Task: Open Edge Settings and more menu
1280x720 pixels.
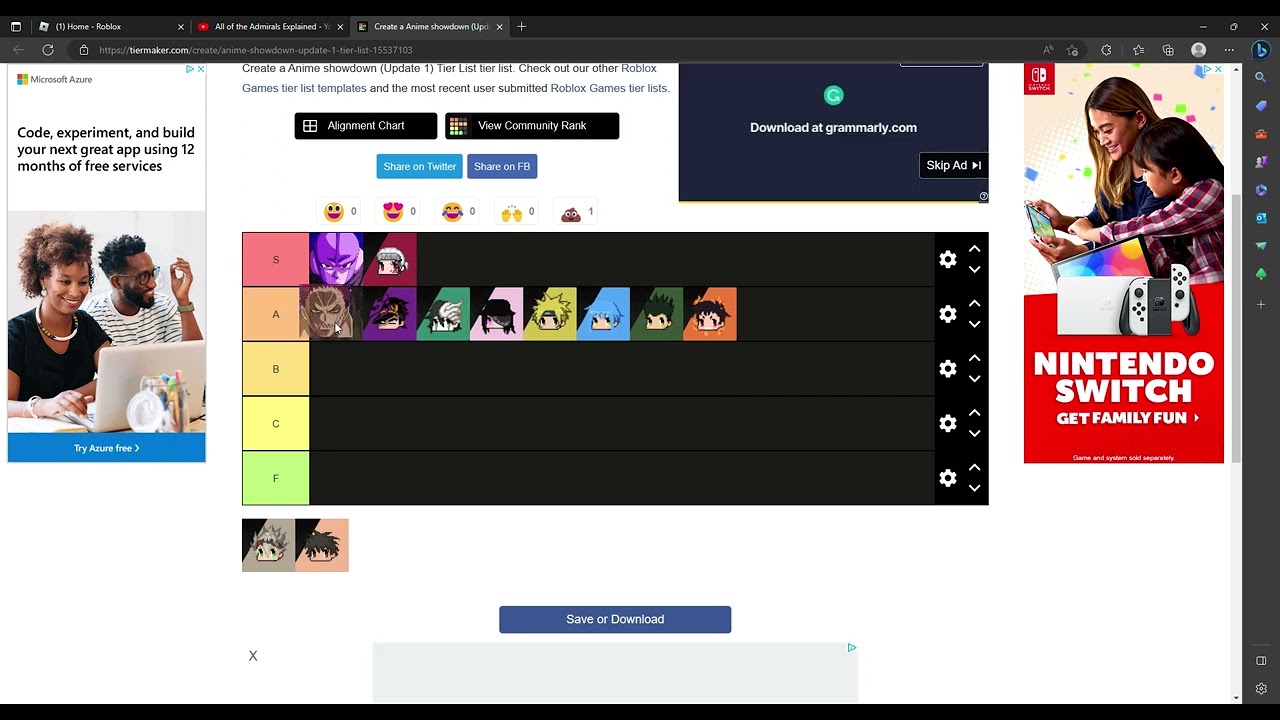Action: click(1229, 50)
